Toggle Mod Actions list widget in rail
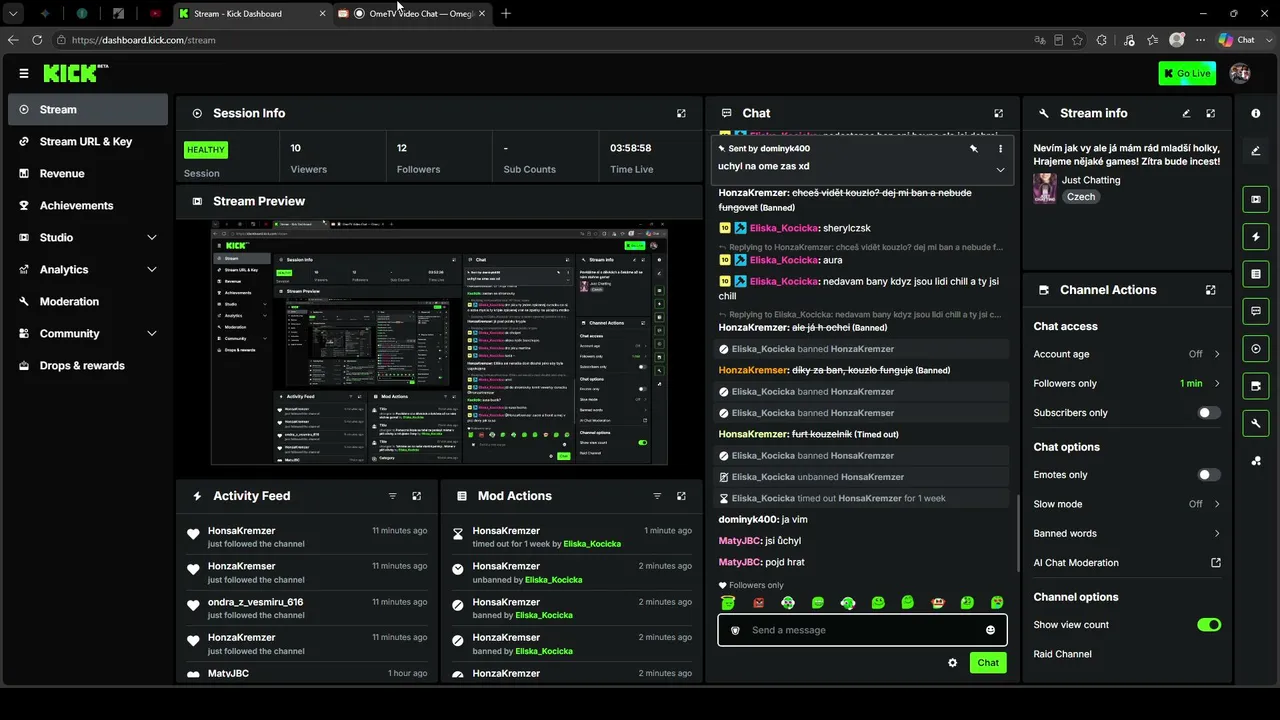The image size is (1280, 720). [x=1256, y=274]
